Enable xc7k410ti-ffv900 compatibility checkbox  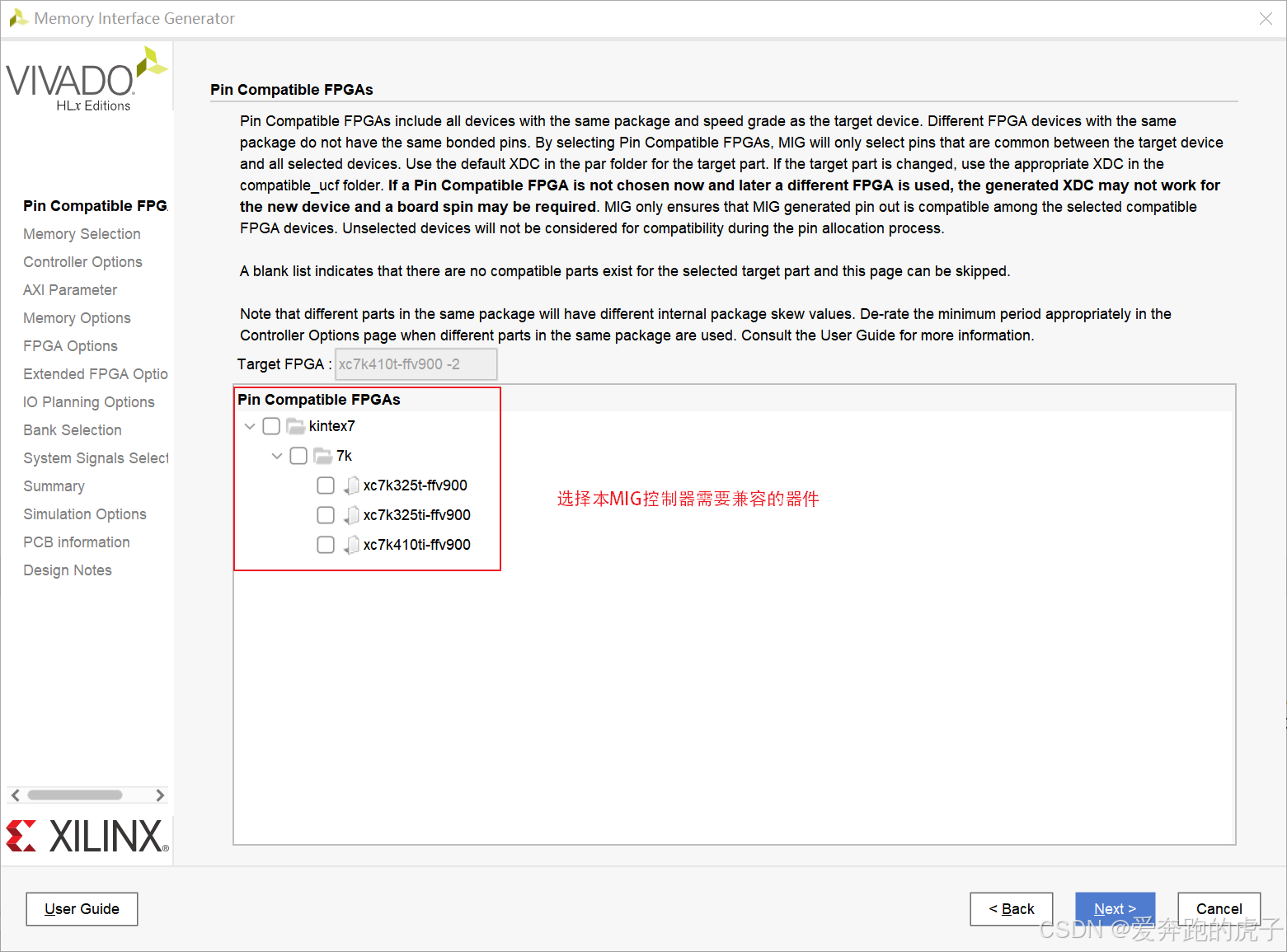tap(326, 545)
